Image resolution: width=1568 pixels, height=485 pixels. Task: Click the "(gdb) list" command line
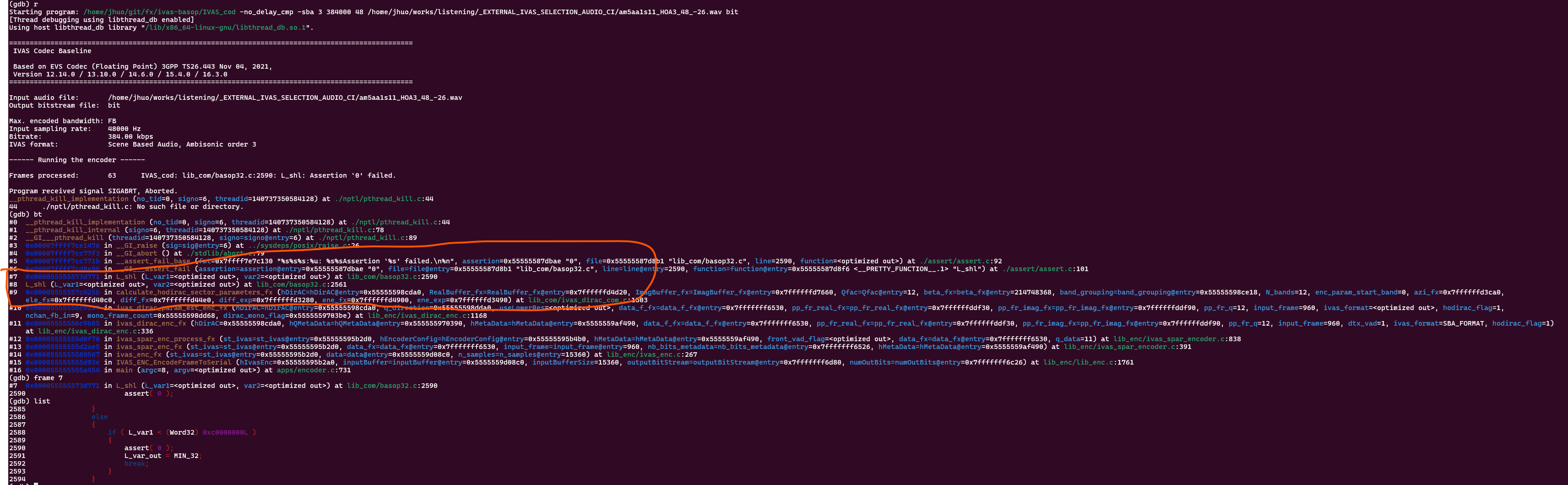coord(29,401)
